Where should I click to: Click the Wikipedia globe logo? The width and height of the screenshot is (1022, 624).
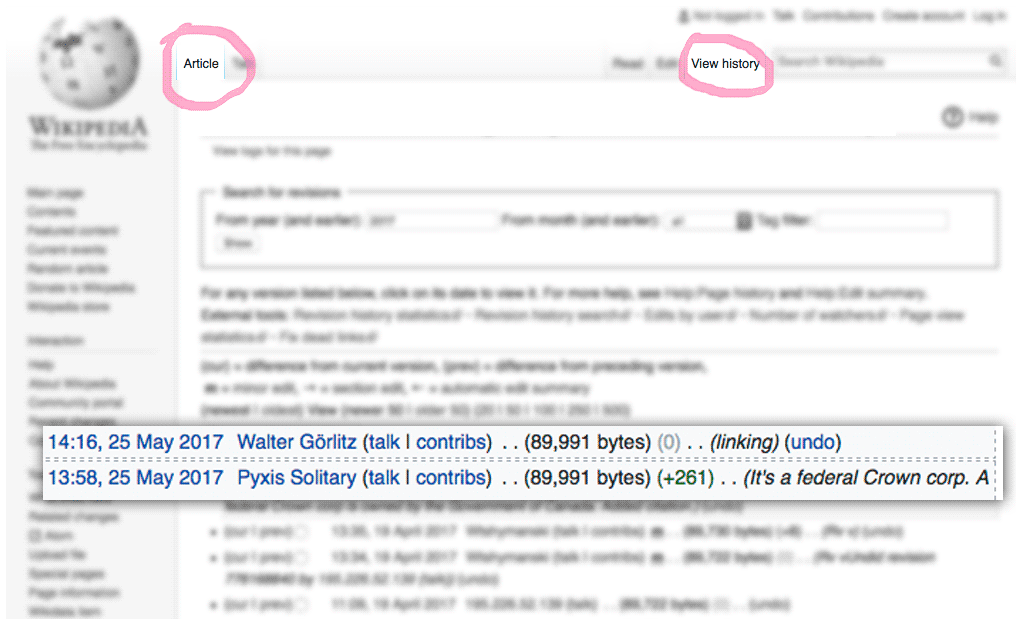coord(88,62)
